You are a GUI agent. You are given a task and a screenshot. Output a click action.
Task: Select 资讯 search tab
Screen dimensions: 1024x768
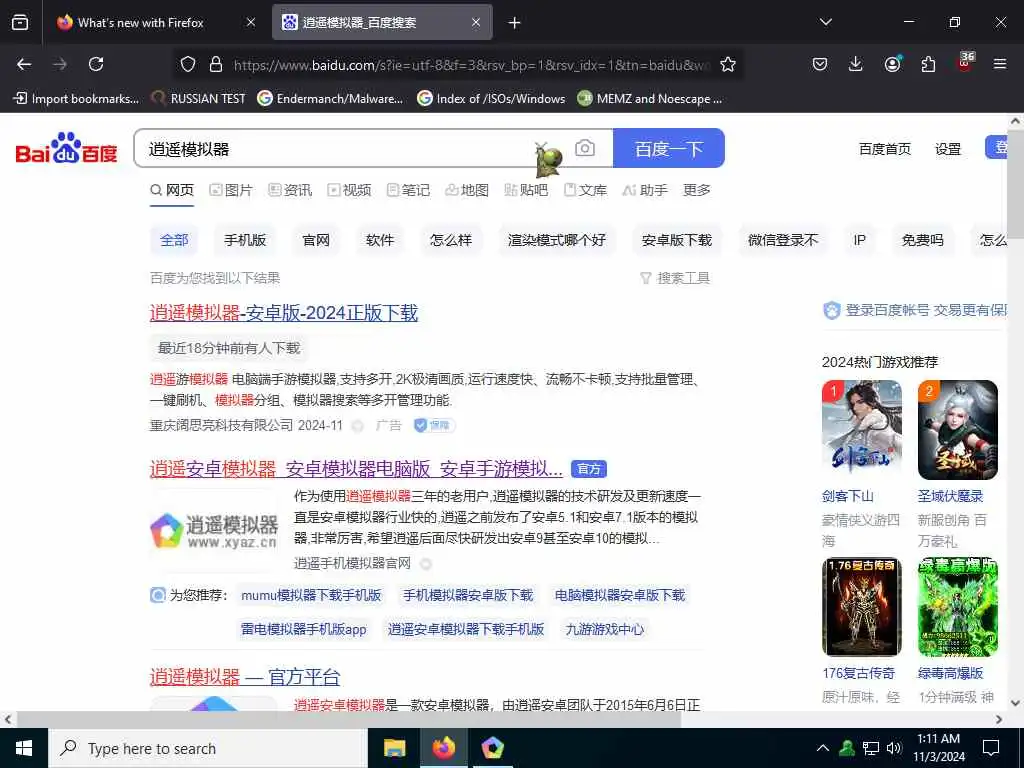(290, 190)
